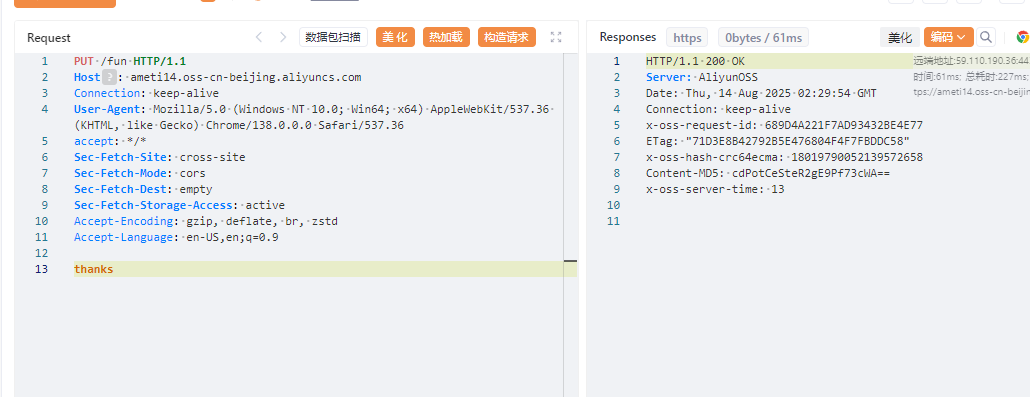Screen dimensions: 1030x397
Task: Click the 远端地址 remote address info text
Action: 972,61
